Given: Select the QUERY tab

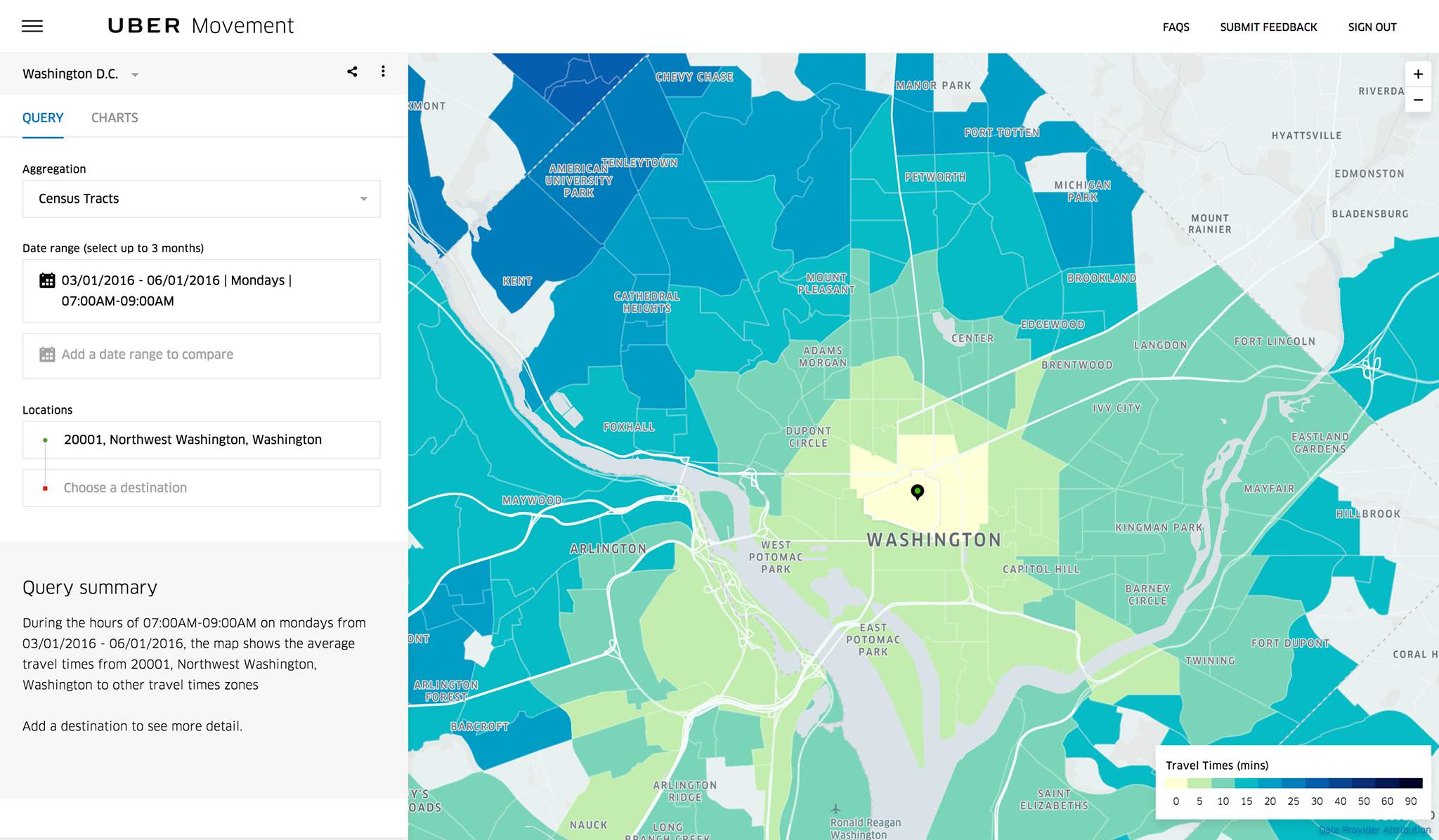Looking at the screenshot, I should pos(43,118).
